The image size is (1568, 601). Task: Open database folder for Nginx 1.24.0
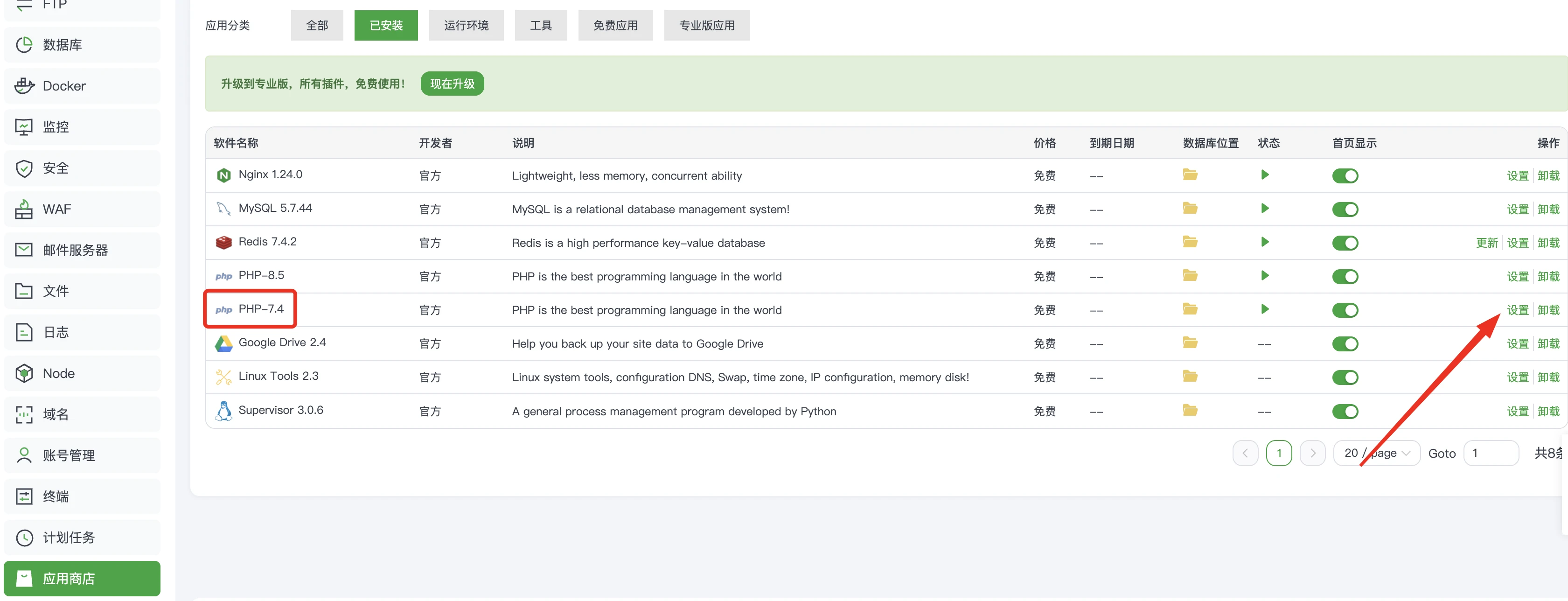(x=1190, y=175)
